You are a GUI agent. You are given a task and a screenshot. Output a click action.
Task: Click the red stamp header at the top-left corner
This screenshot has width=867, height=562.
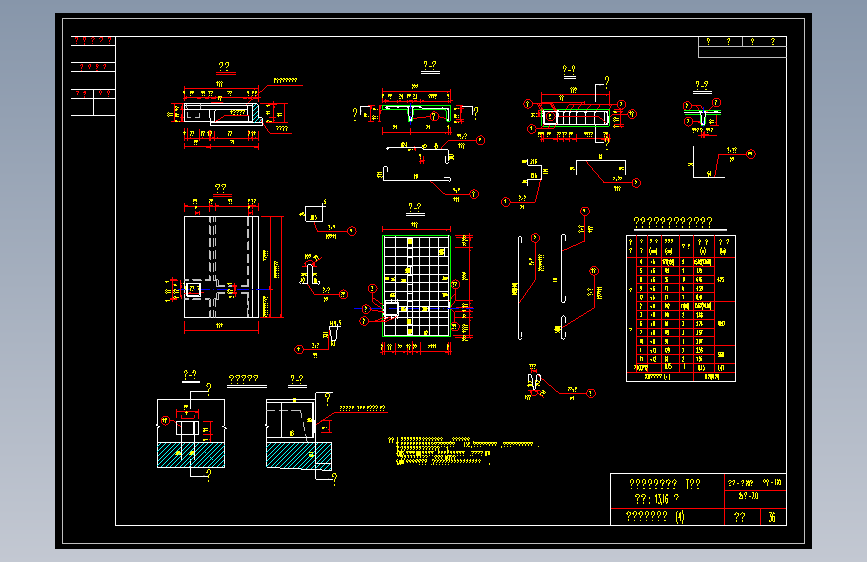(x=93, y=41)
